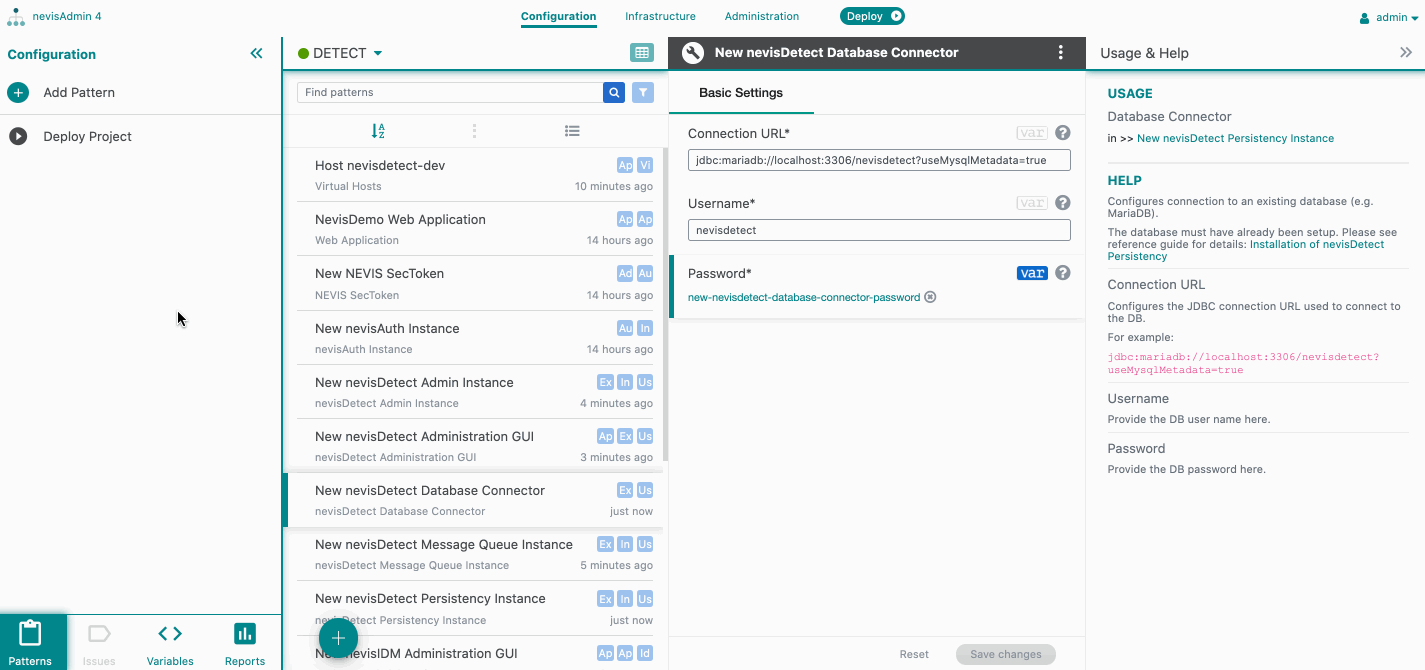
Task: Switch to list view icon
Action: pyautogui.click(x=572, y=131)
